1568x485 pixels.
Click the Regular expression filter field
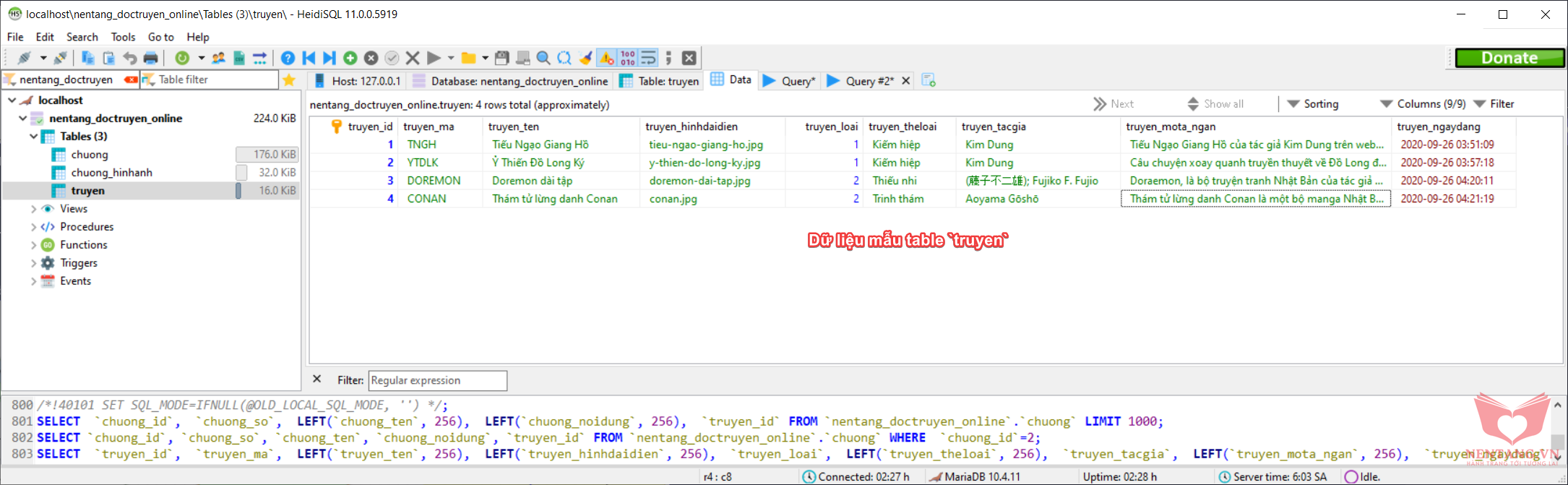point(437,380)
